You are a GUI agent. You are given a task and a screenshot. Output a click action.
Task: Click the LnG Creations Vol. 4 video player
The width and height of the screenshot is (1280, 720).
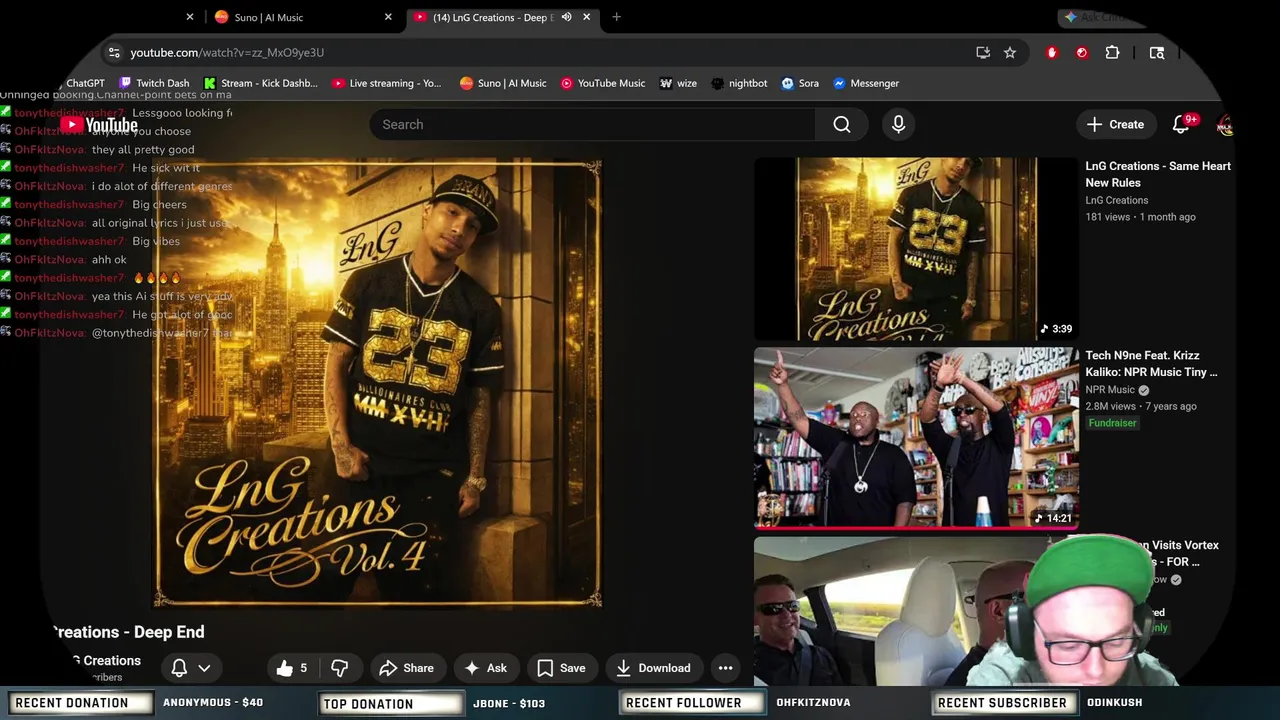[x=378, y=384]
